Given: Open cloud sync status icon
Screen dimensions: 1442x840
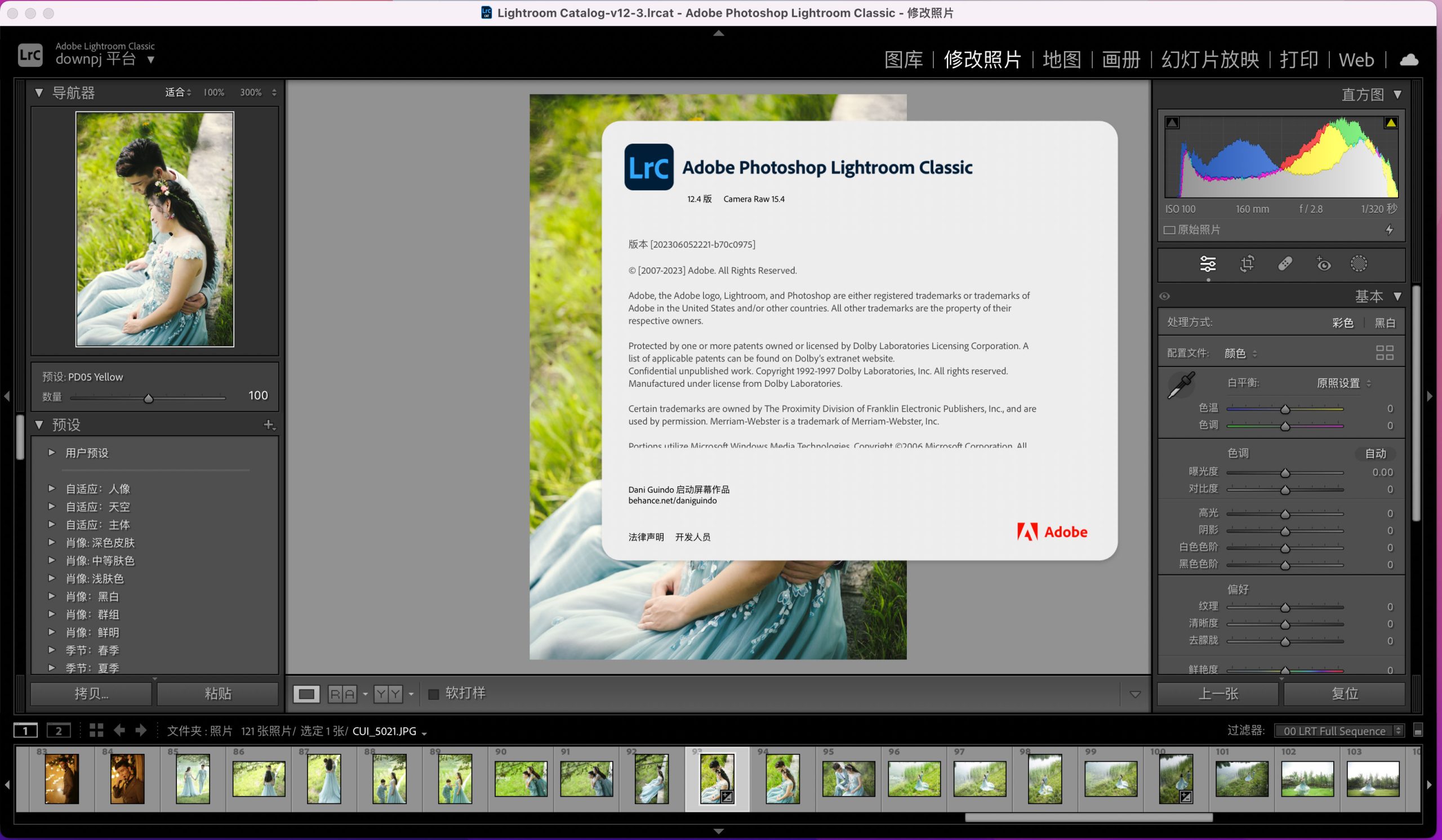Looking at the screenshot, I should point(1409,60).
